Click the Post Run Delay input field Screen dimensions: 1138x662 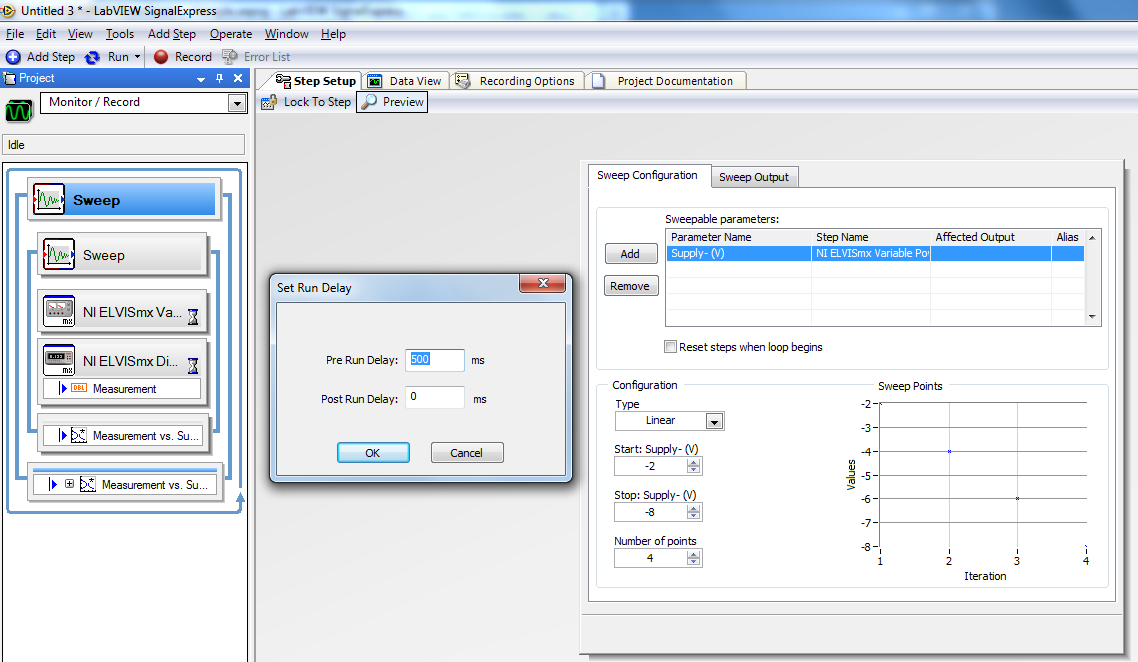click(x=435, y=397)
